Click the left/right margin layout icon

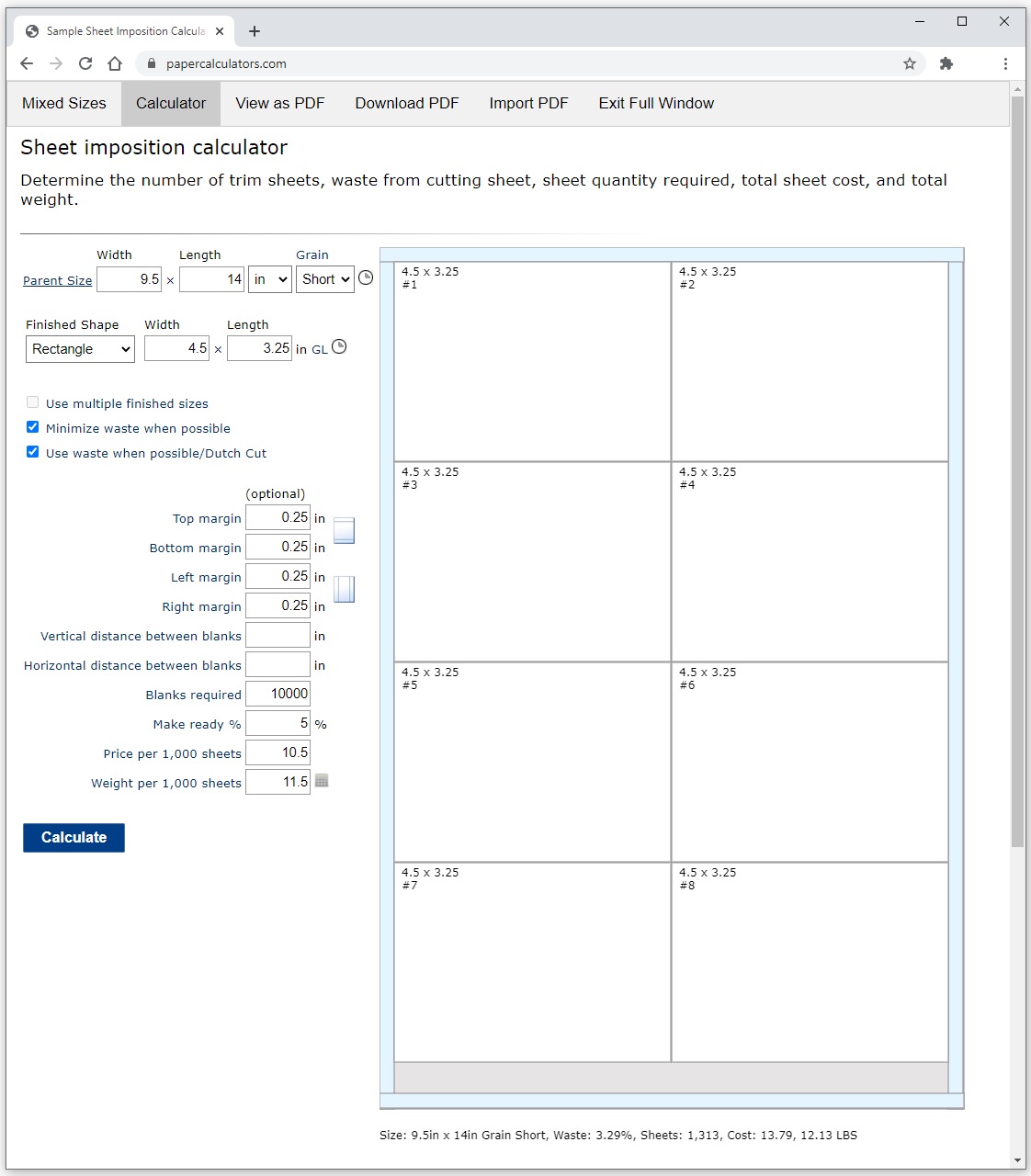[344, 589]
